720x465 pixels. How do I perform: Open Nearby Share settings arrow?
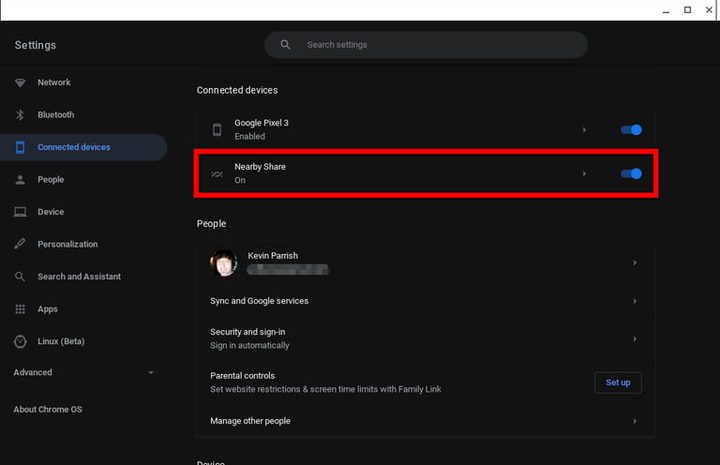(x=584, y=174)
